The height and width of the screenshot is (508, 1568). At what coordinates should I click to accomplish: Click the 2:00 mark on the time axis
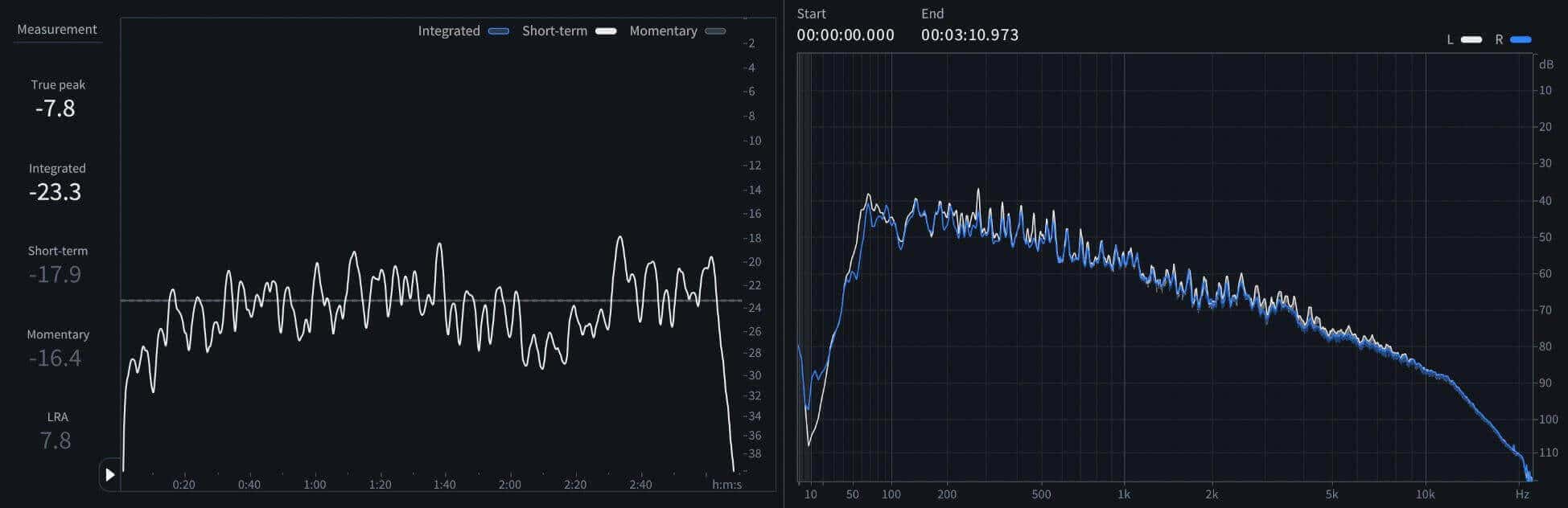[x=509, y=485]
